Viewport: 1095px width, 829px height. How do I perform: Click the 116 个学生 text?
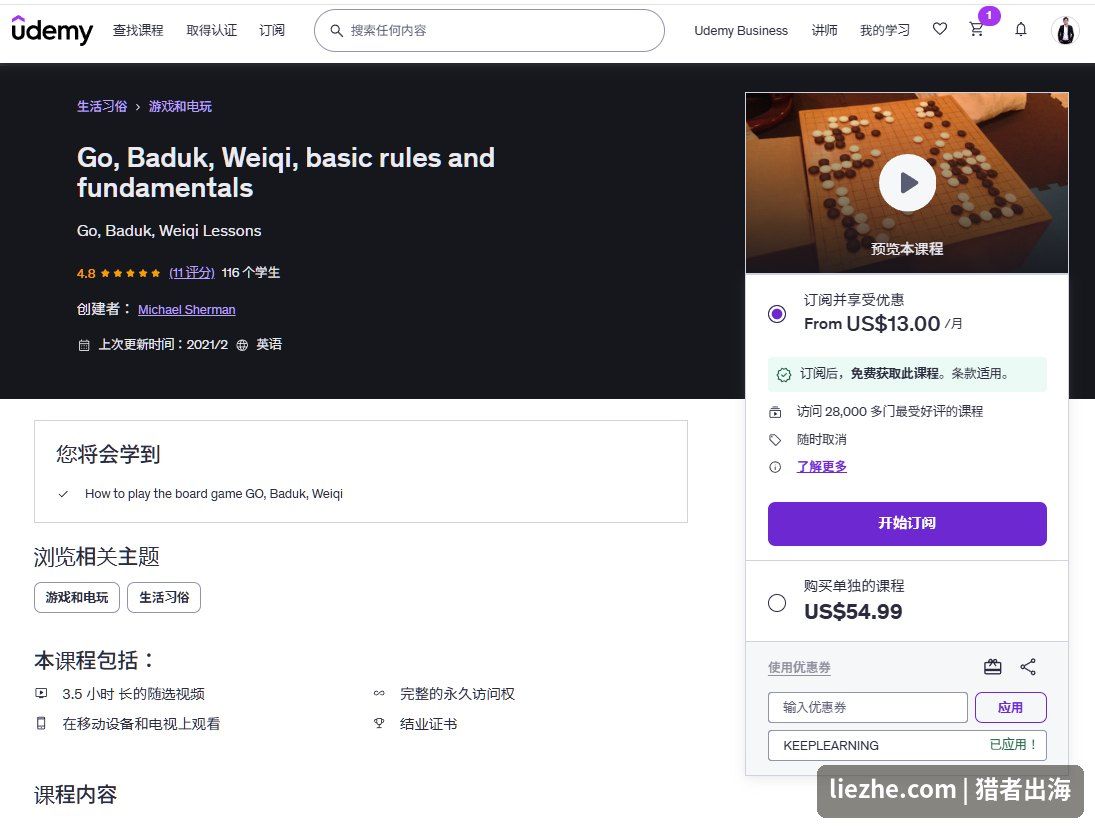click(x=251, y=272)
